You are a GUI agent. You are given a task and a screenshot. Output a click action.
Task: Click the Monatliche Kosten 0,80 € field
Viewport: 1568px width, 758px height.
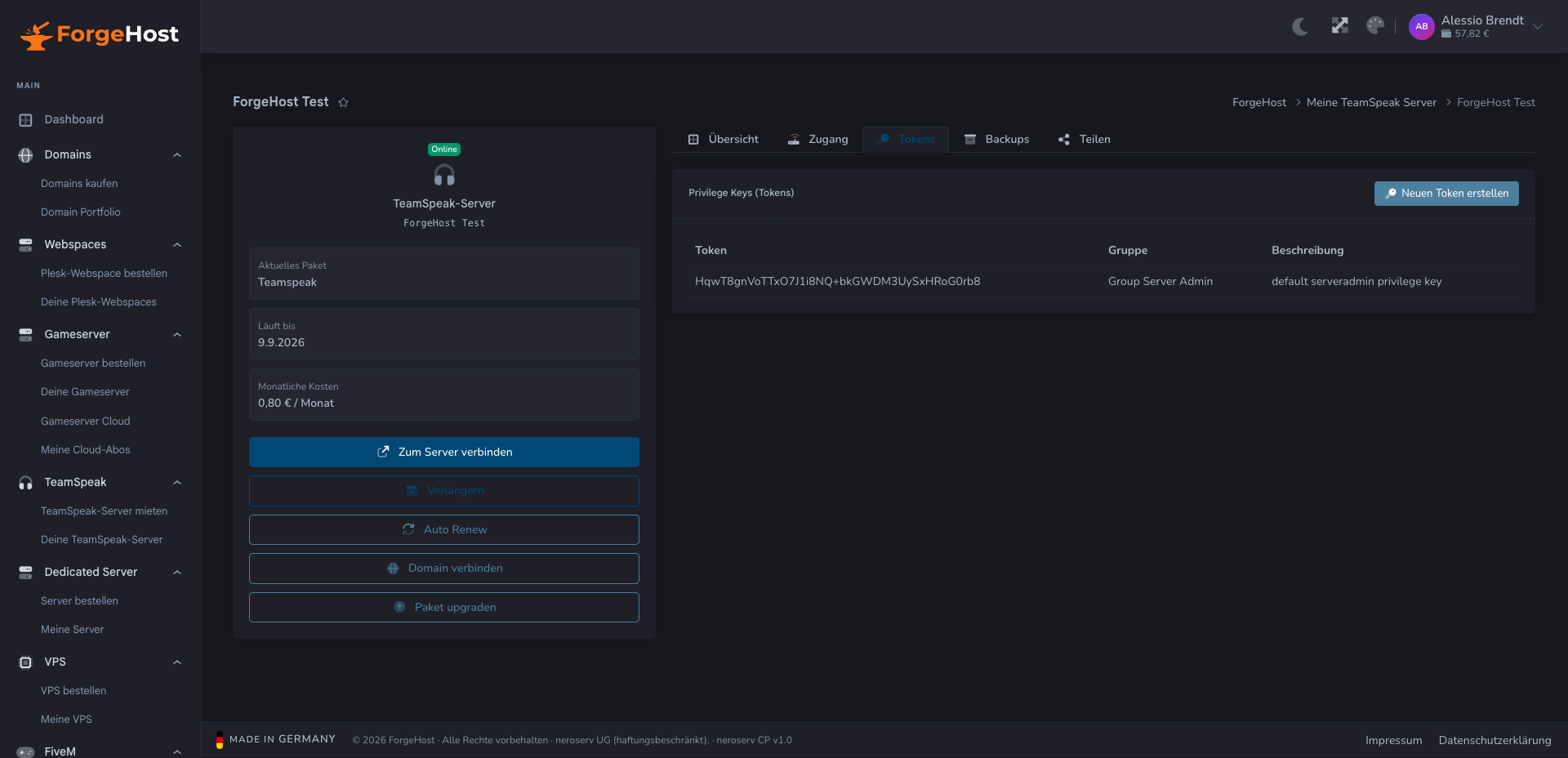point(444,395)
